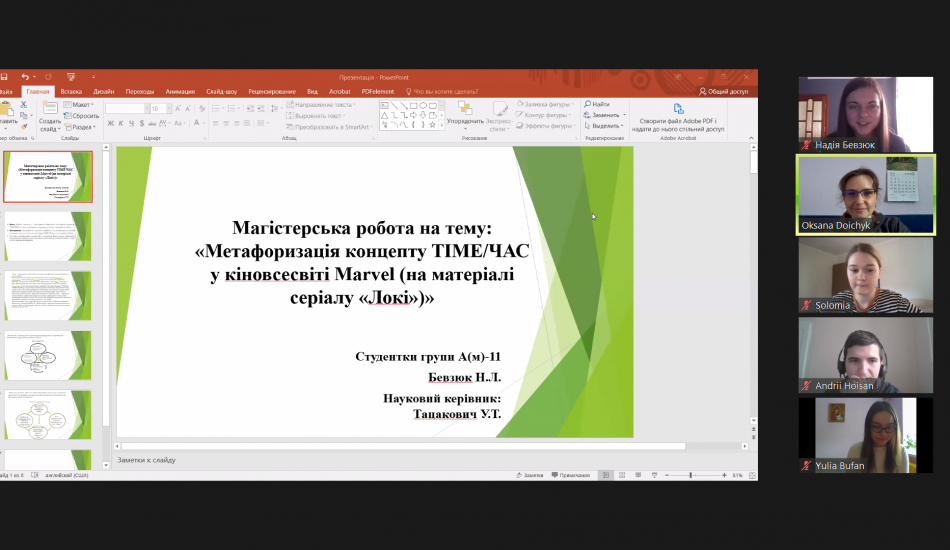The width and height of the screenshot is (950, 550).
Task: Click the Найти find button
Action: pyautogui.click(x=599, y=104)
